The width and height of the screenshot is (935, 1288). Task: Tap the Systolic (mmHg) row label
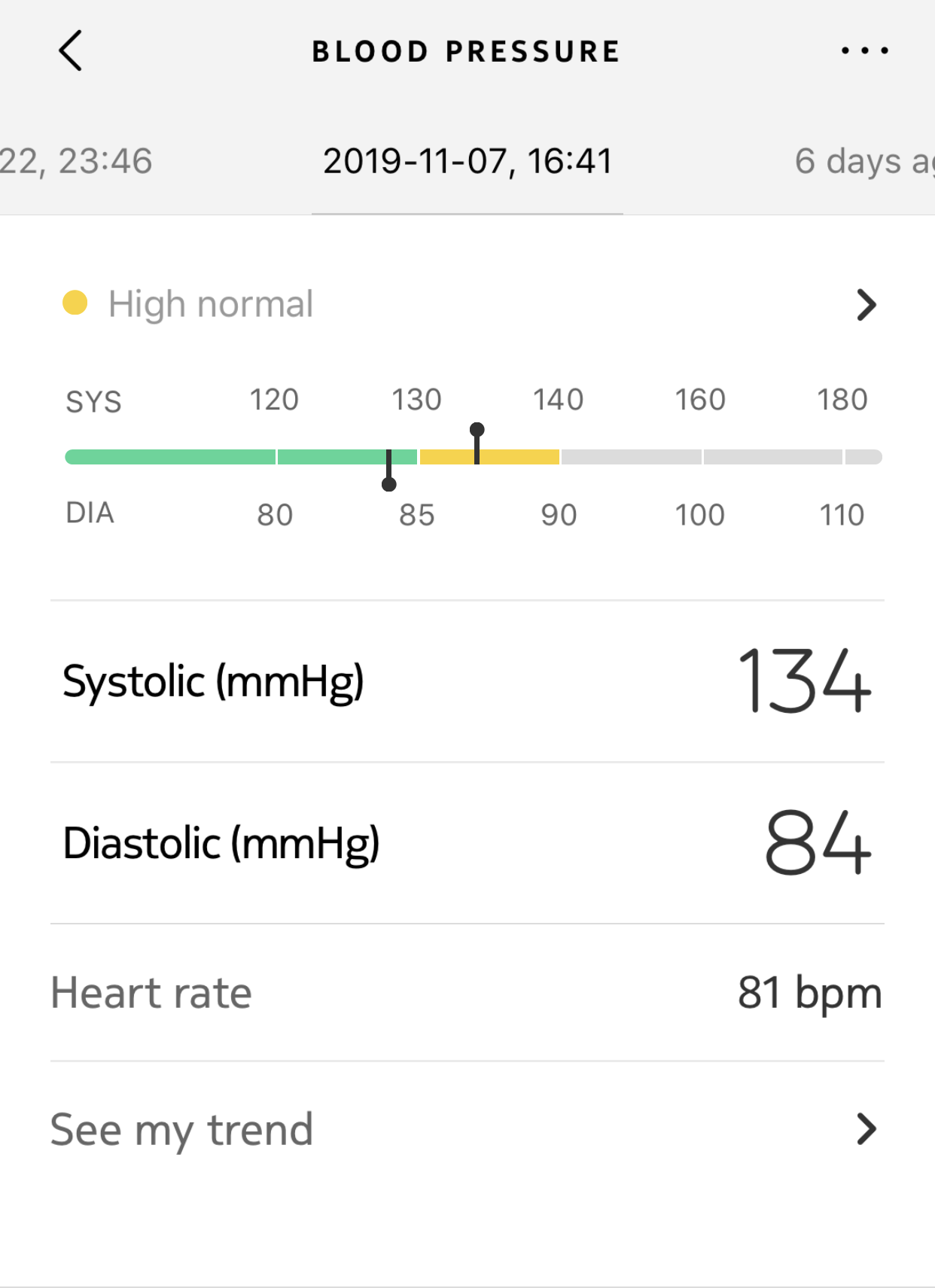213,682
